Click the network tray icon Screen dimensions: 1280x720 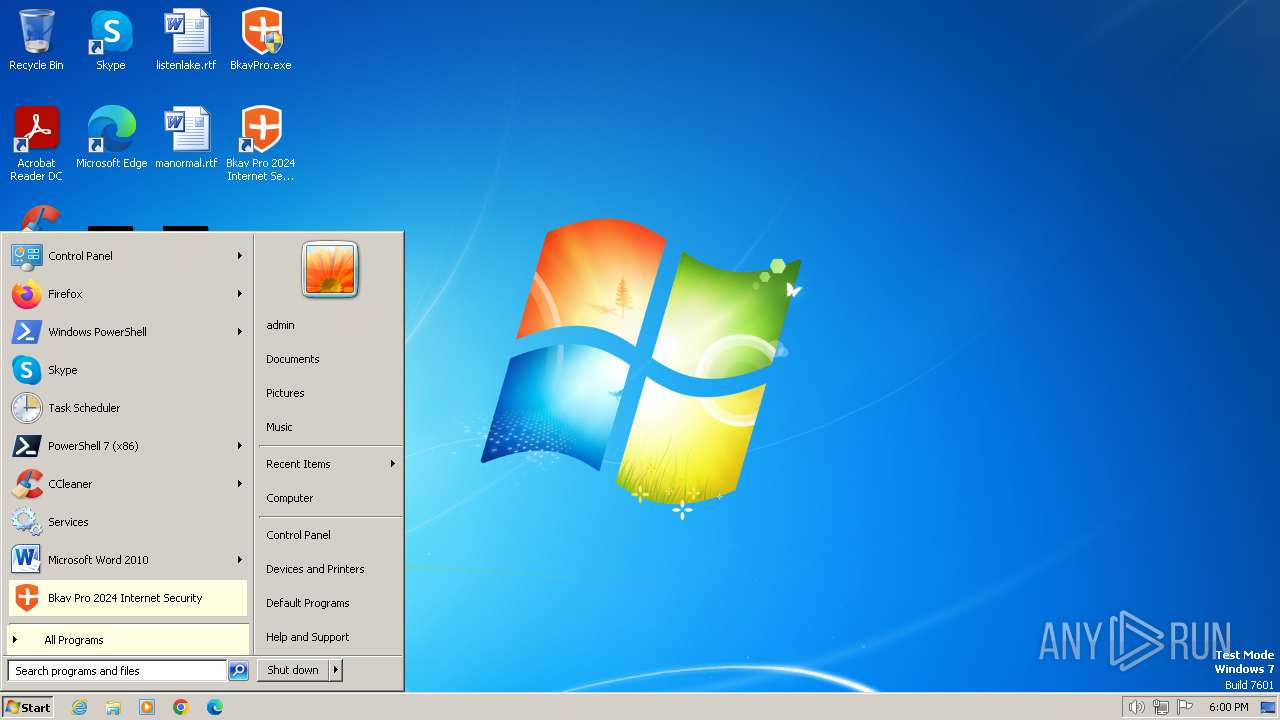(1161, 707)
